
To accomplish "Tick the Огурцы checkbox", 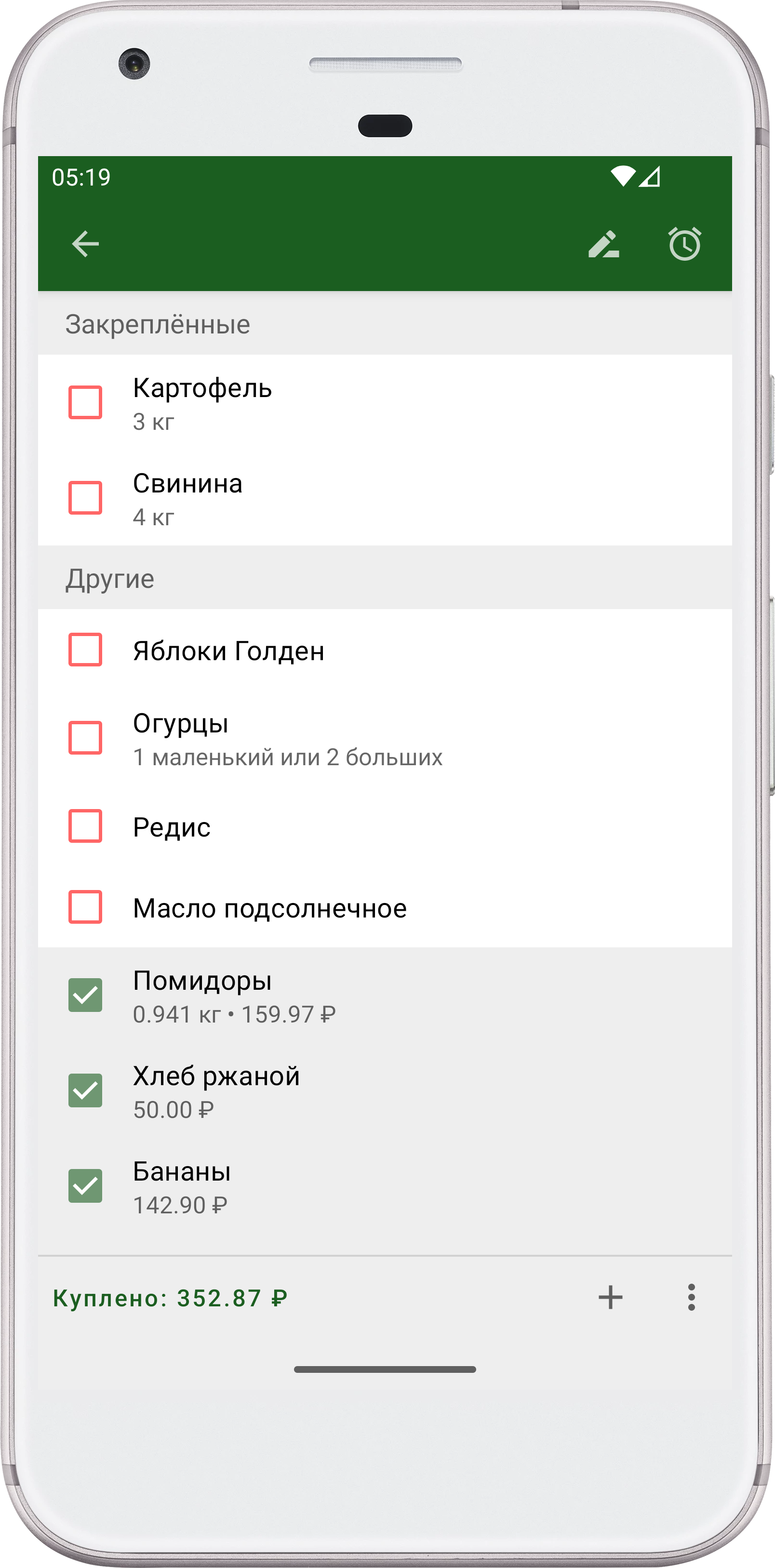I will tap(85, 738).
